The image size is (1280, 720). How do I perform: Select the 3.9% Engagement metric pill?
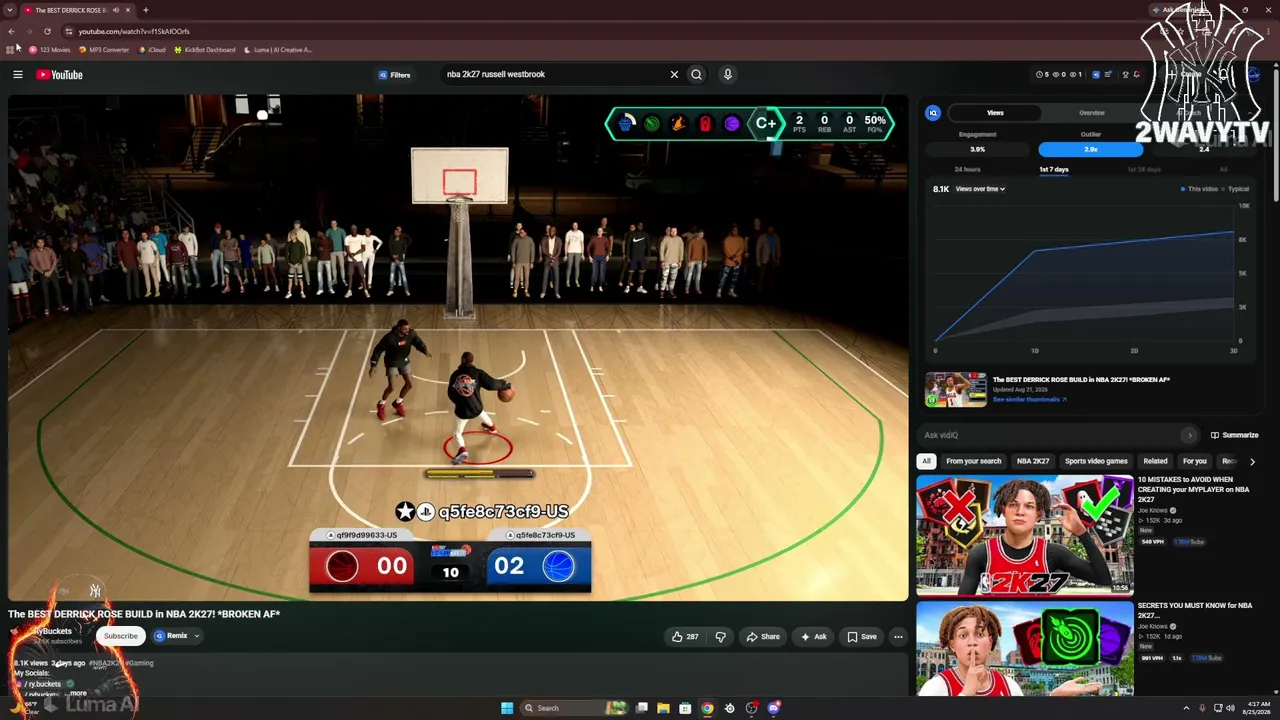coord(977,149)
